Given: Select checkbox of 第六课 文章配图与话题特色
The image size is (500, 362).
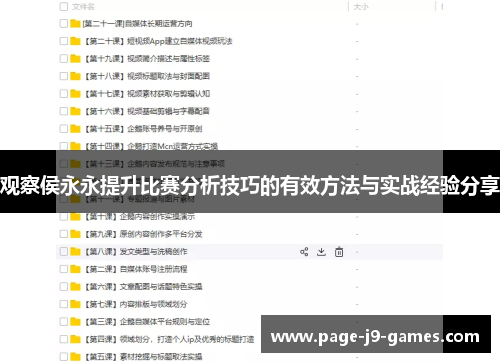Looking at the screenshot, I should click(x=64, y=287).
